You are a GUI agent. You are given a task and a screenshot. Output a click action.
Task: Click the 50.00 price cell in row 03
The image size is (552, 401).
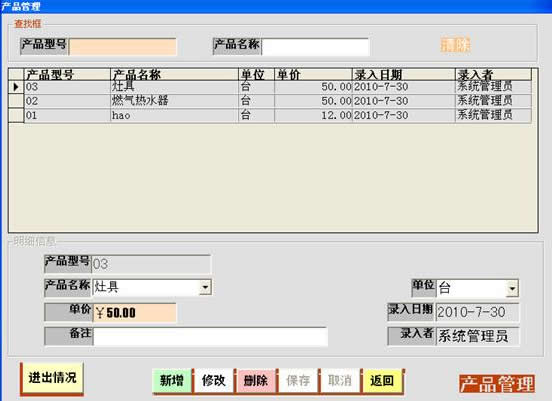(313, 87)
